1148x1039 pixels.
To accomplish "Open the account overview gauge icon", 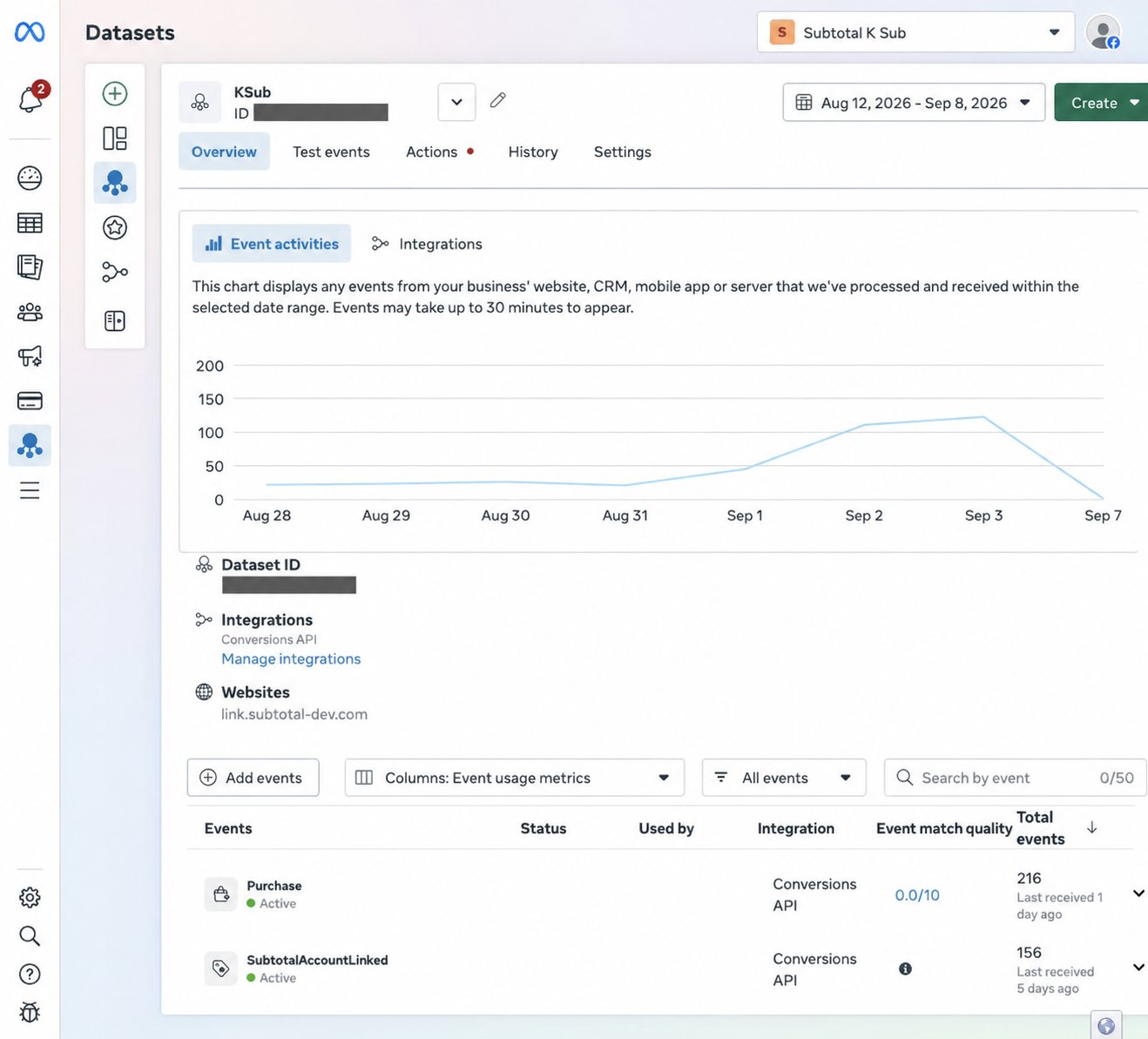I will click(x=30, y=178).
